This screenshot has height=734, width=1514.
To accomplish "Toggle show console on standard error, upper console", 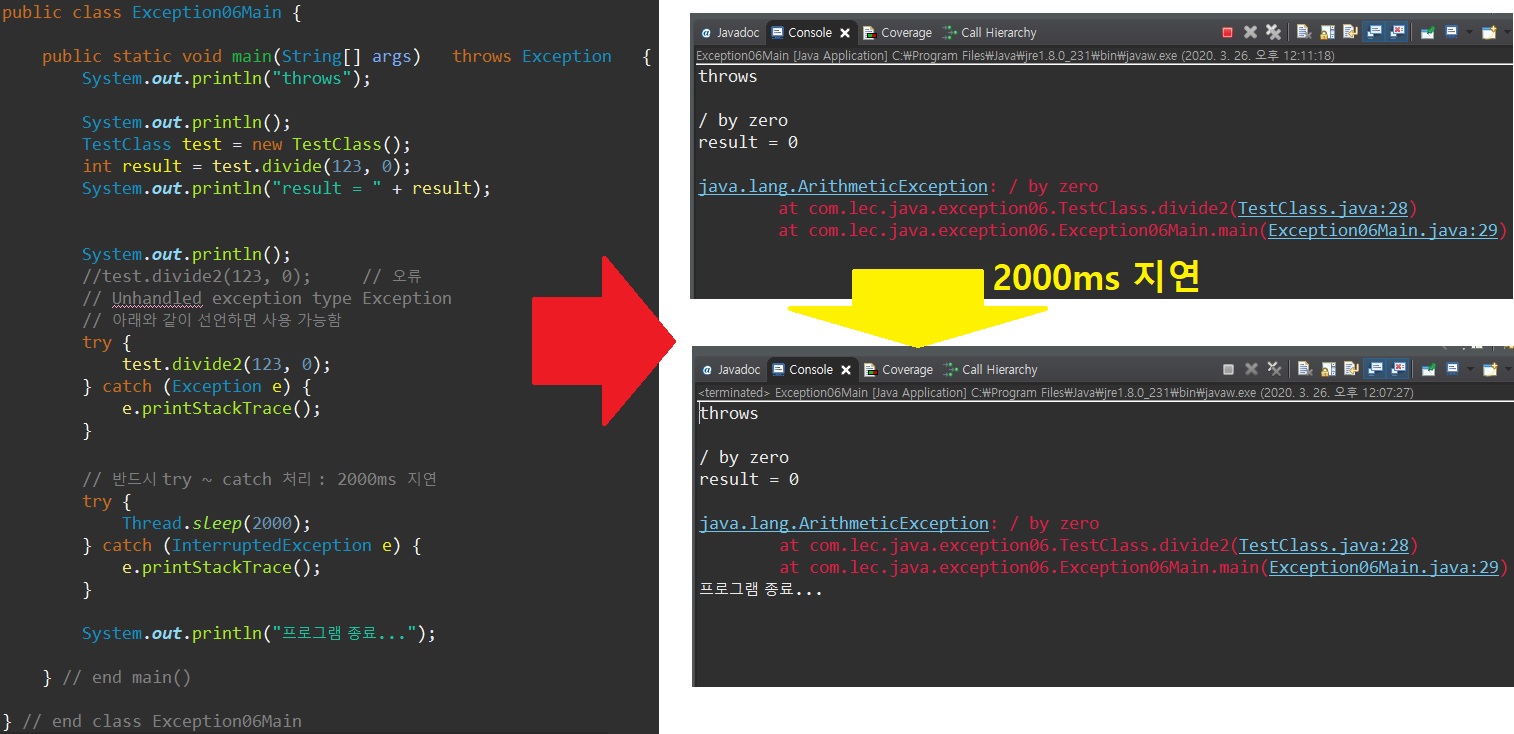I will point(1397,32).
